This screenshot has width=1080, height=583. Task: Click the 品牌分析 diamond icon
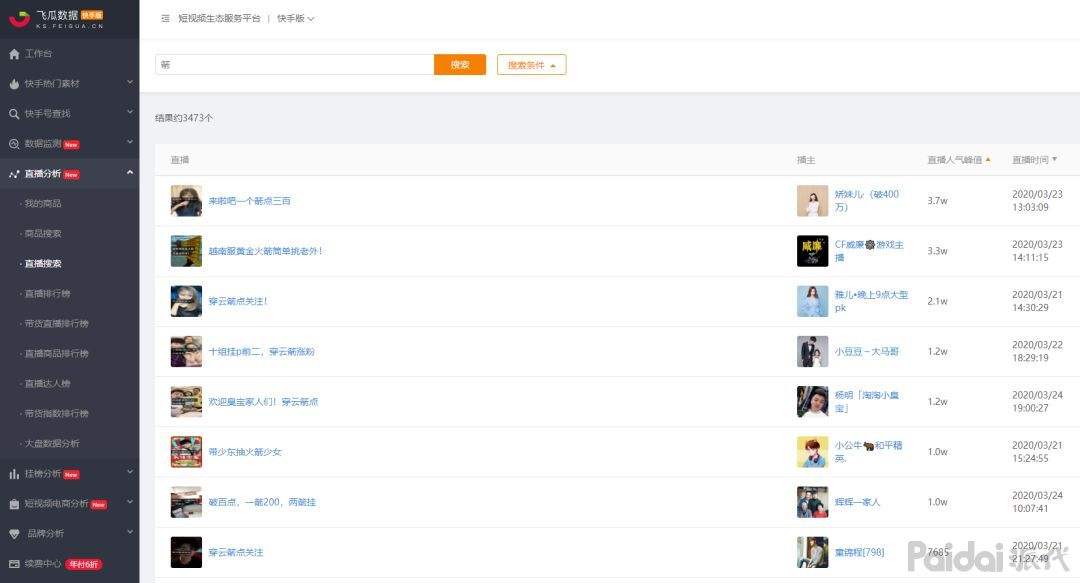(x=14, y=534)
